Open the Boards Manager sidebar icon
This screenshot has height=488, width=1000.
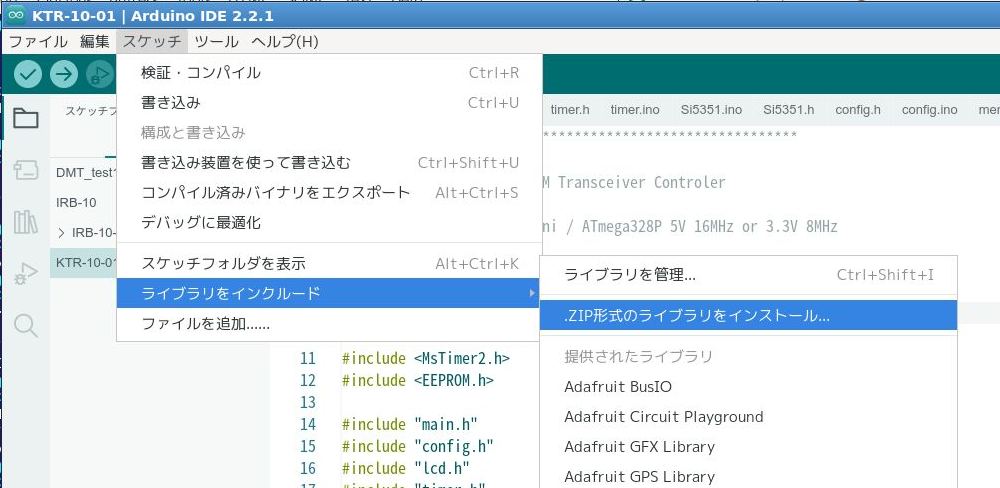(26, 170)
